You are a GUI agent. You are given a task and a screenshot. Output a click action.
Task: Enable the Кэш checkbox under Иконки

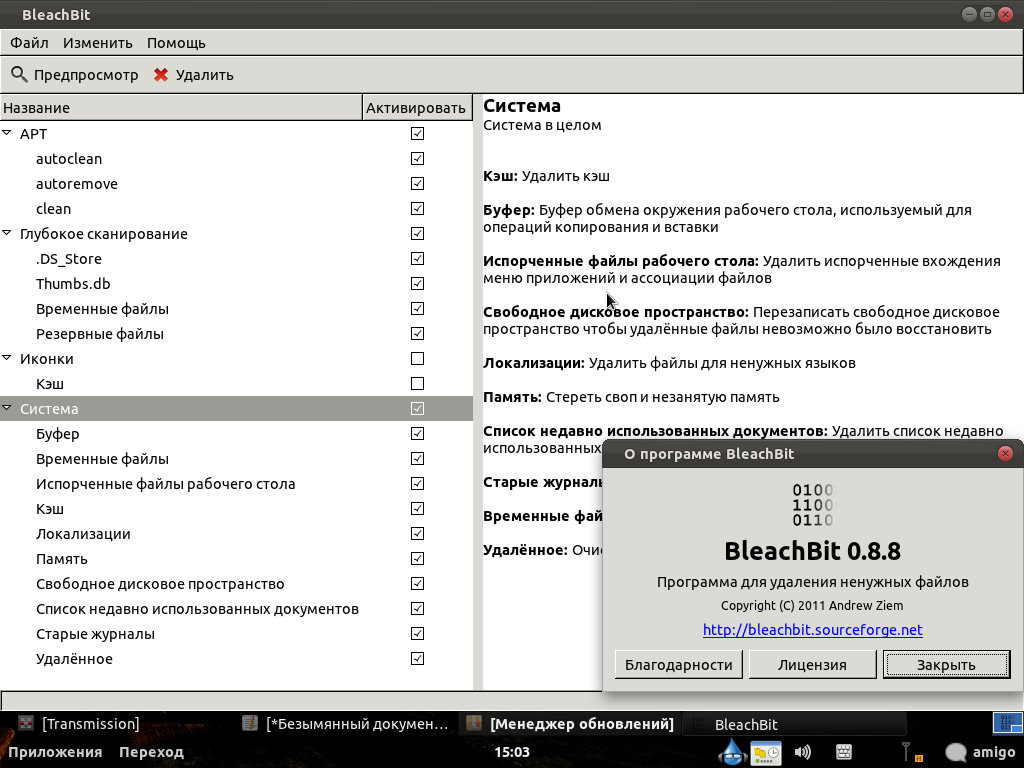coord(417,383)
